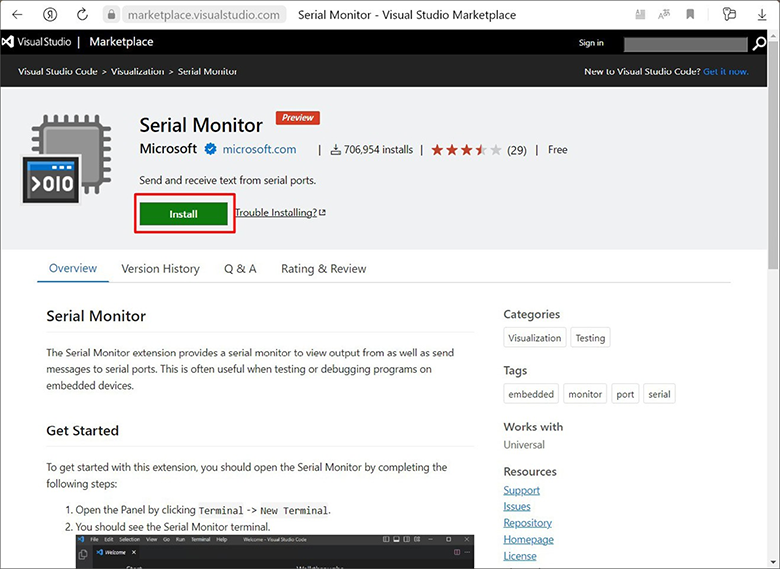The image size is (780, 569).
Task: Open the License resource link
Action: coord(520,556)
